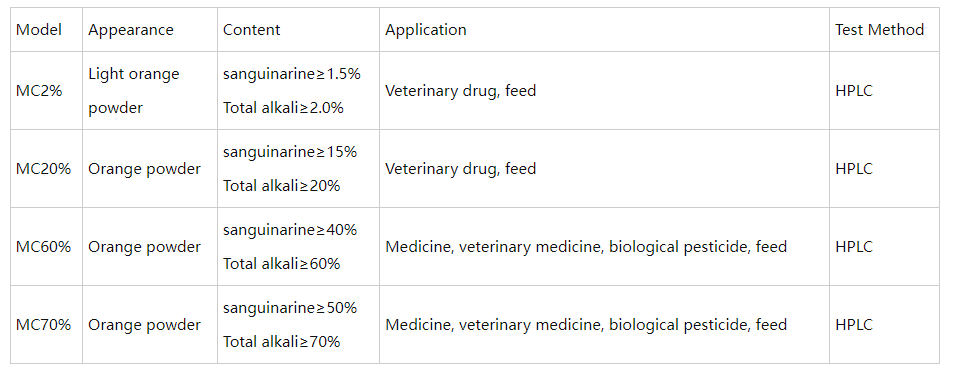Click the Model column header
This screenshot has width=956, height=372.
click(46, 30)
